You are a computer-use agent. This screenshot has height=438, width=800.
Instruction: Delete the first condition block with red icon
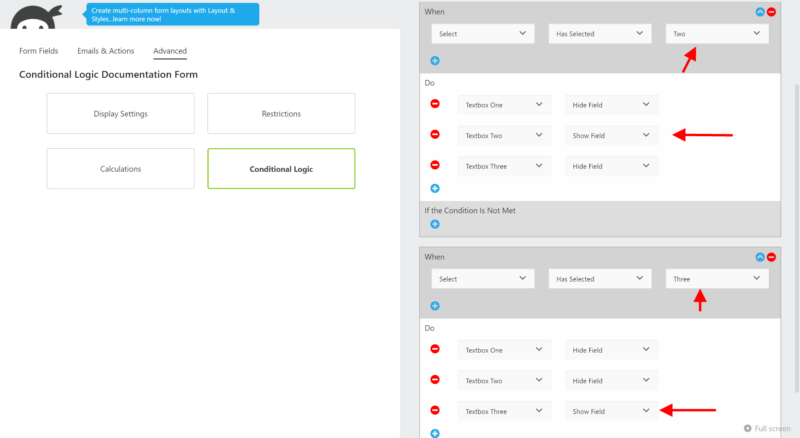tap(771, 11)
